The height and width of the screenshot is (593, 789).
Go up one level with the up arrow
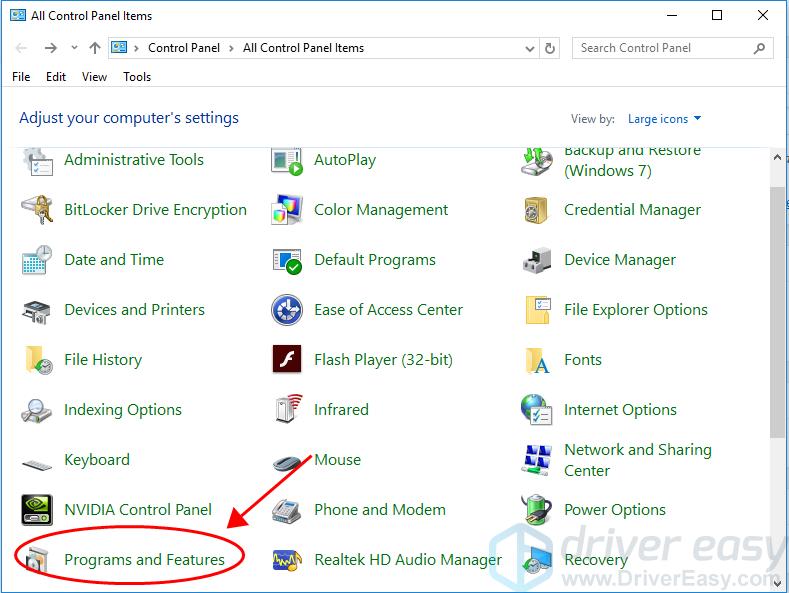click(95, 48)
